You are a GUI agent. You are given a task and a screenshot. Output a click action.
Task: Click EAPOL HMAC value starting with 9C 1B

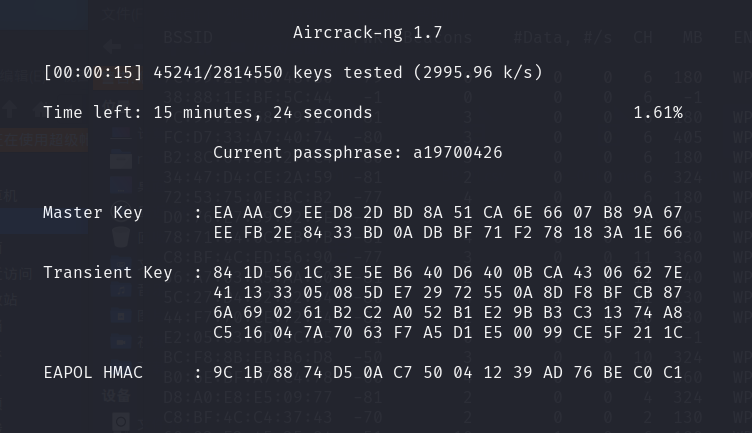(x=447, y=373)
